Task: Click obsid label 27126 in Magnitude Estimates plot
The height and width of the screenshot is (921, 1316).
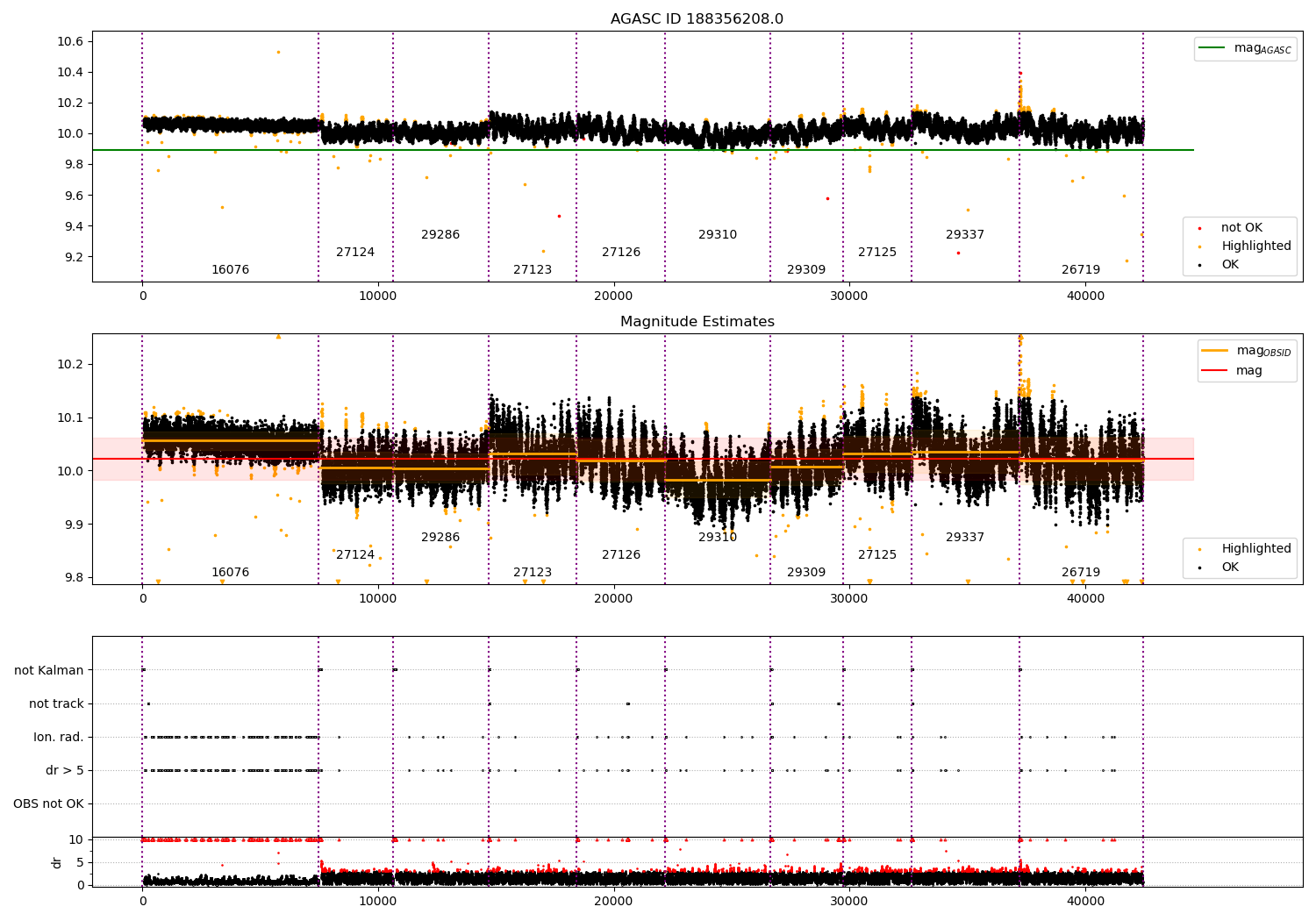Action: (621, 555)
